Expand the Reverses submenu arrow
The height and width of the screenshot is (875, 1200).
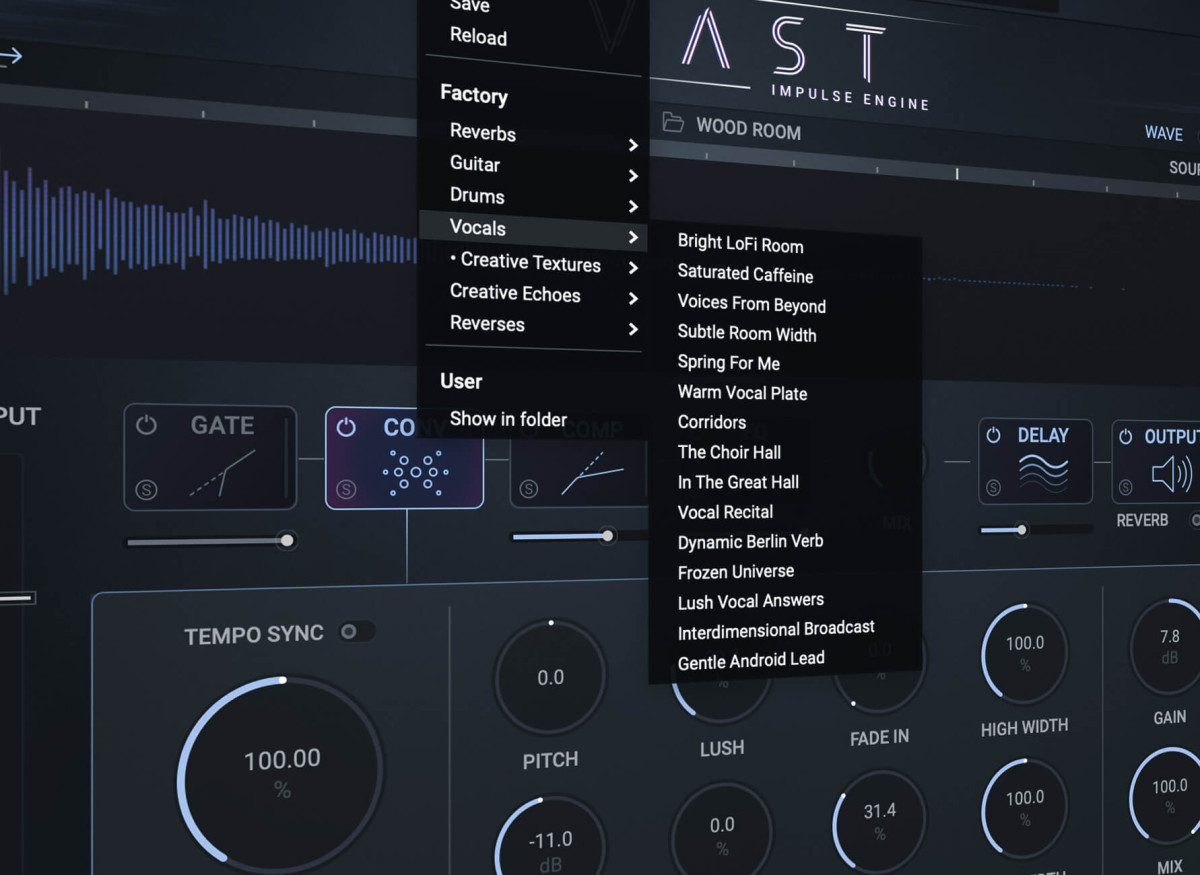tap(633, 329)
